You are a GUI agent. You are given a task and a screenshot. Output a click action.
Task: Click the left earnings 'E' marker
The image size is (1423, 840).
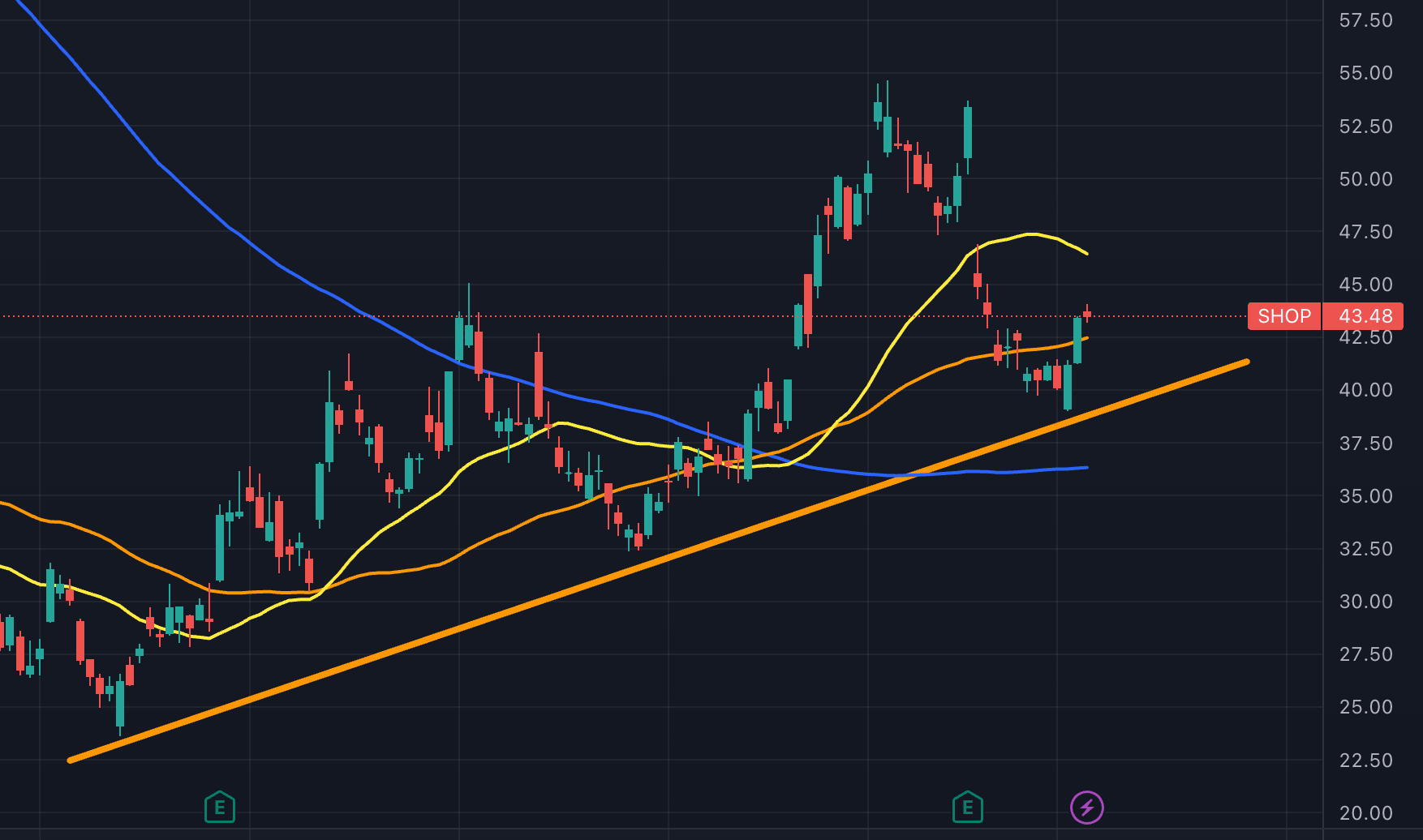click(220, 808)
